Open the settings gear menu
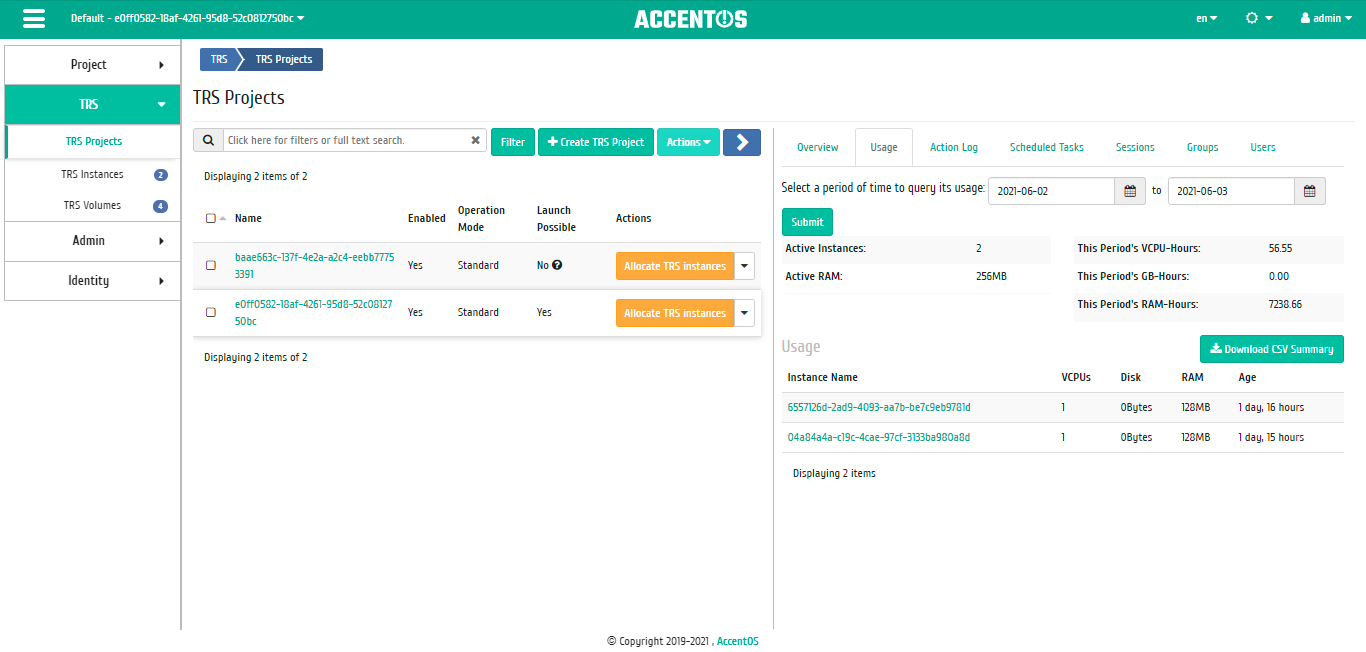This screenshot has width=1366, height=652. 1259,18
